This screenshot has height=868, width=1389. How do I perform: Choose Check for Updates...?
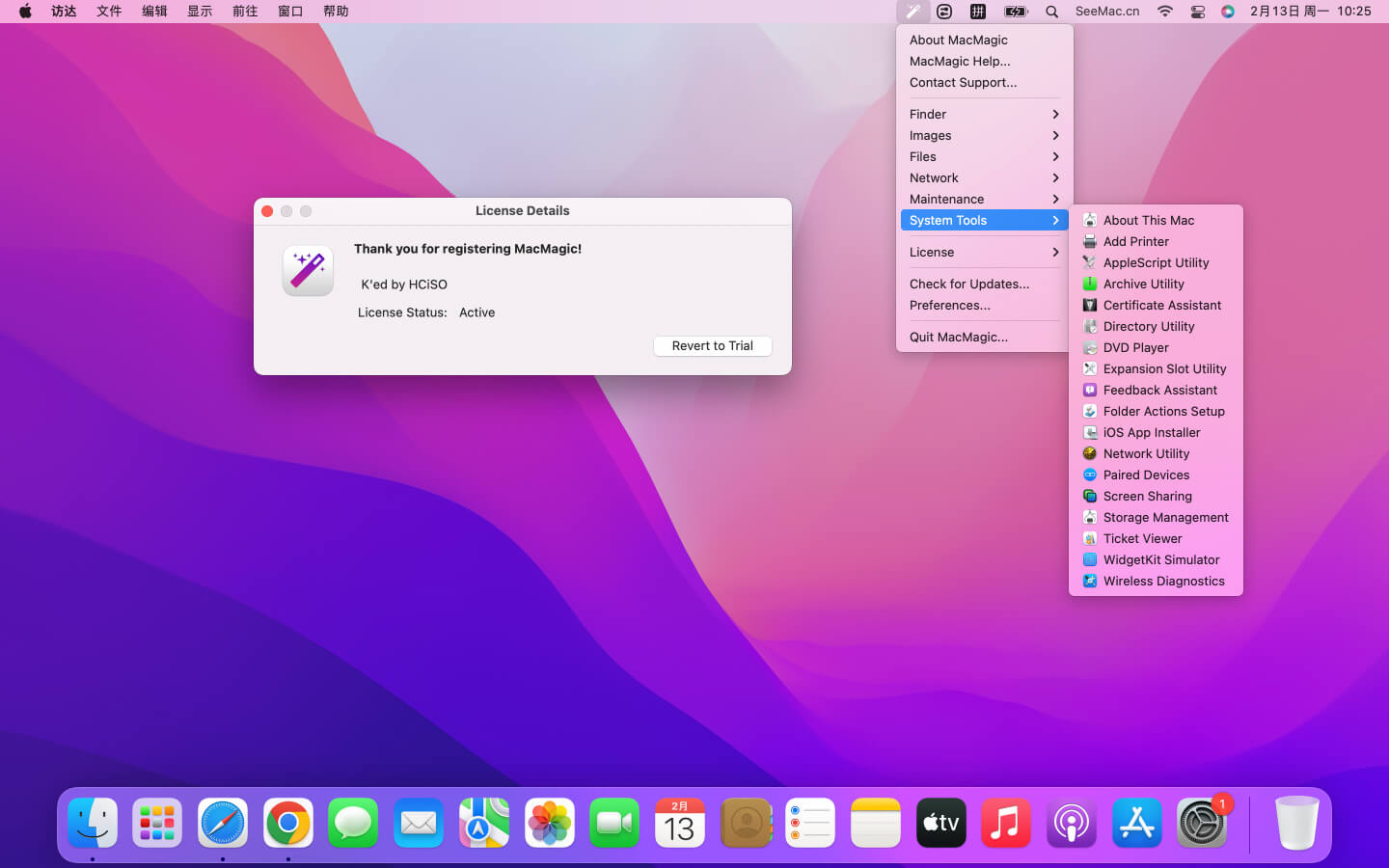pos(984,284)
